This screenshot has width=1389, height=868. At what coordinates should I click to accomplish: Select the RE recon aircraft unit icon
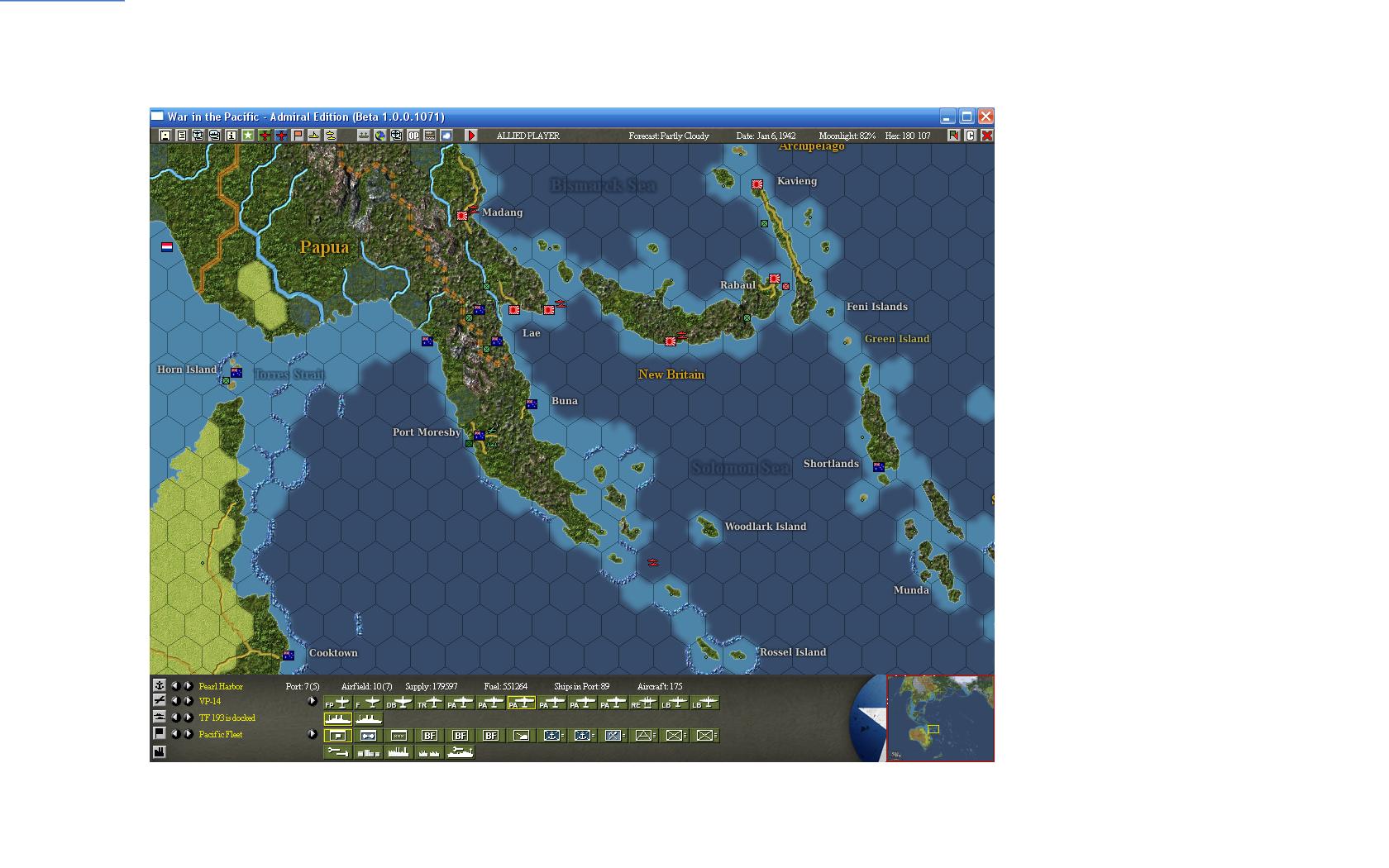(x=643, y=703)
